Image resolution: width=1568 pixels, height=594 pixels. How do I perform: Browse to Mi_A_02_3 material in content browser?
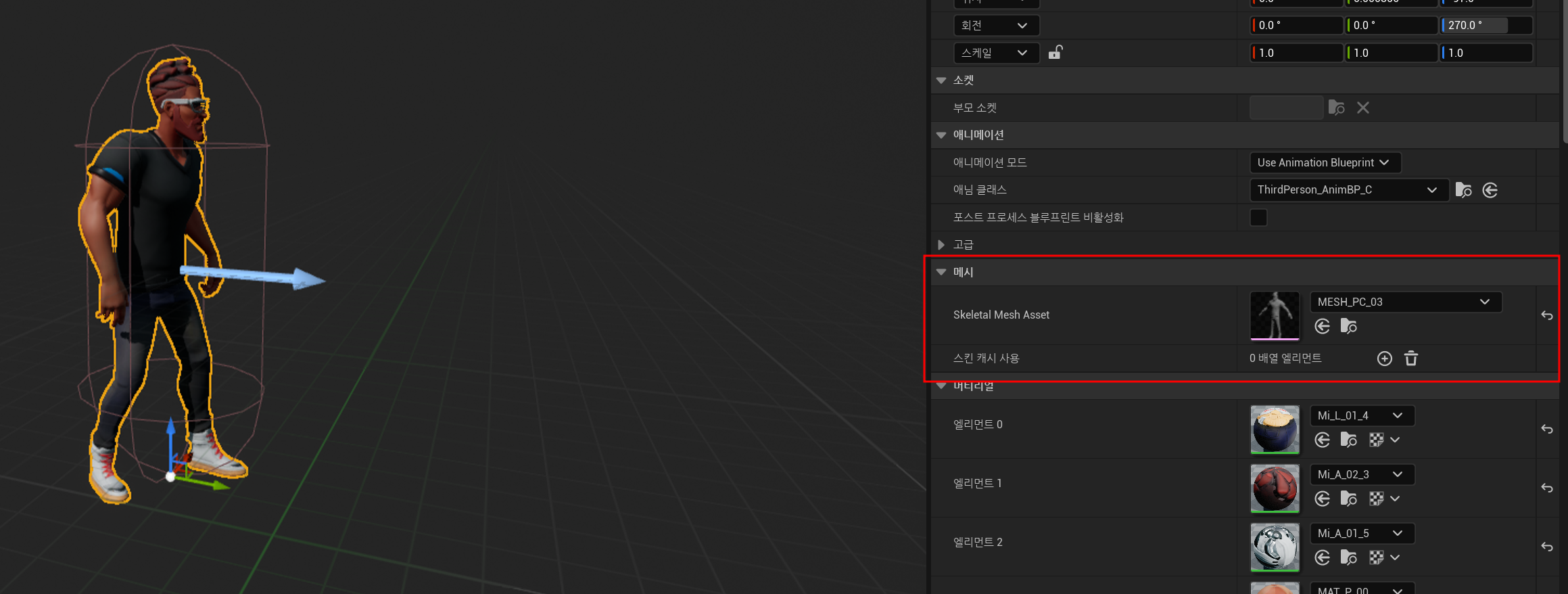point(1349,499)
